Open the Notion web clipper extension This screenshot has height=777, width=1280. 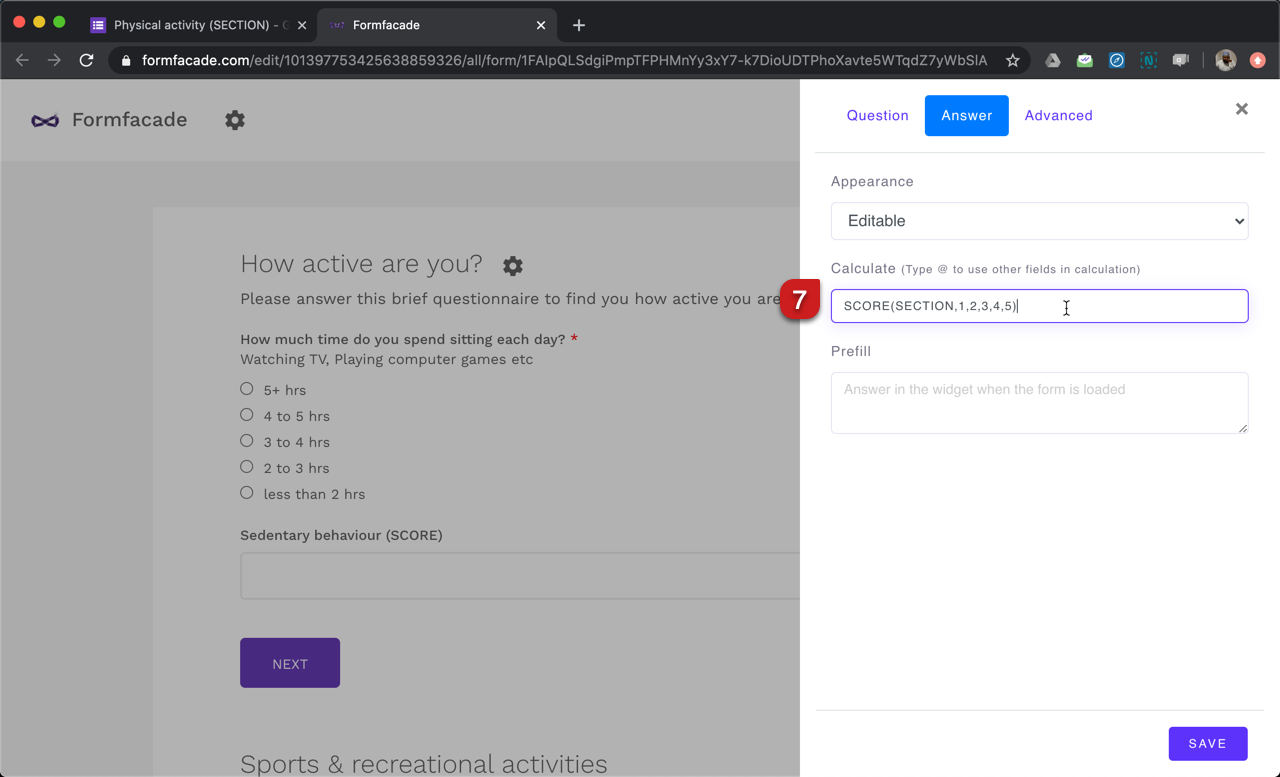tap(1148, 60)
